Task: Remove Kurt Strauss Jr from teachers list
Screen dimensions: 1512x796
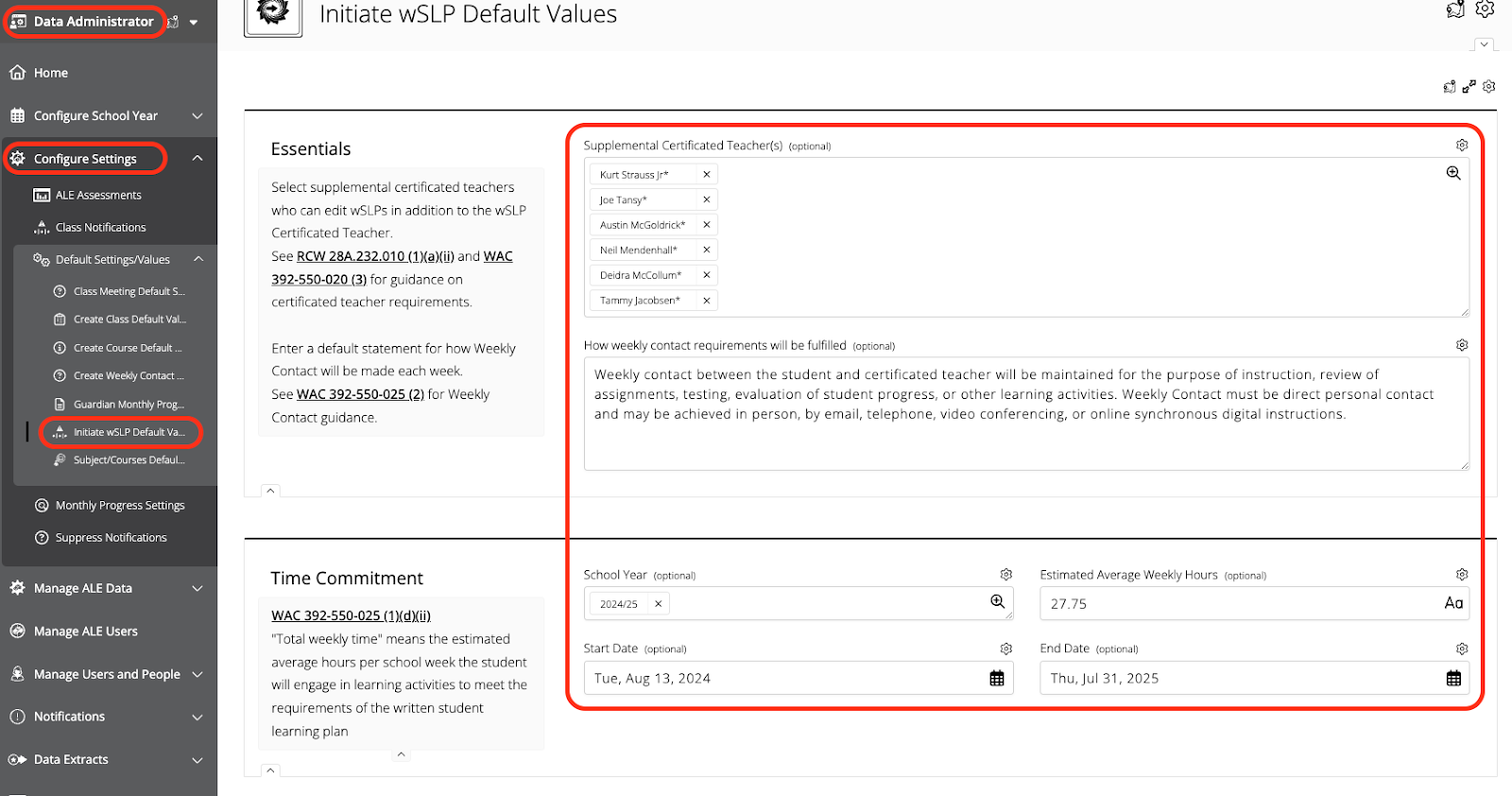Action: 706,175
